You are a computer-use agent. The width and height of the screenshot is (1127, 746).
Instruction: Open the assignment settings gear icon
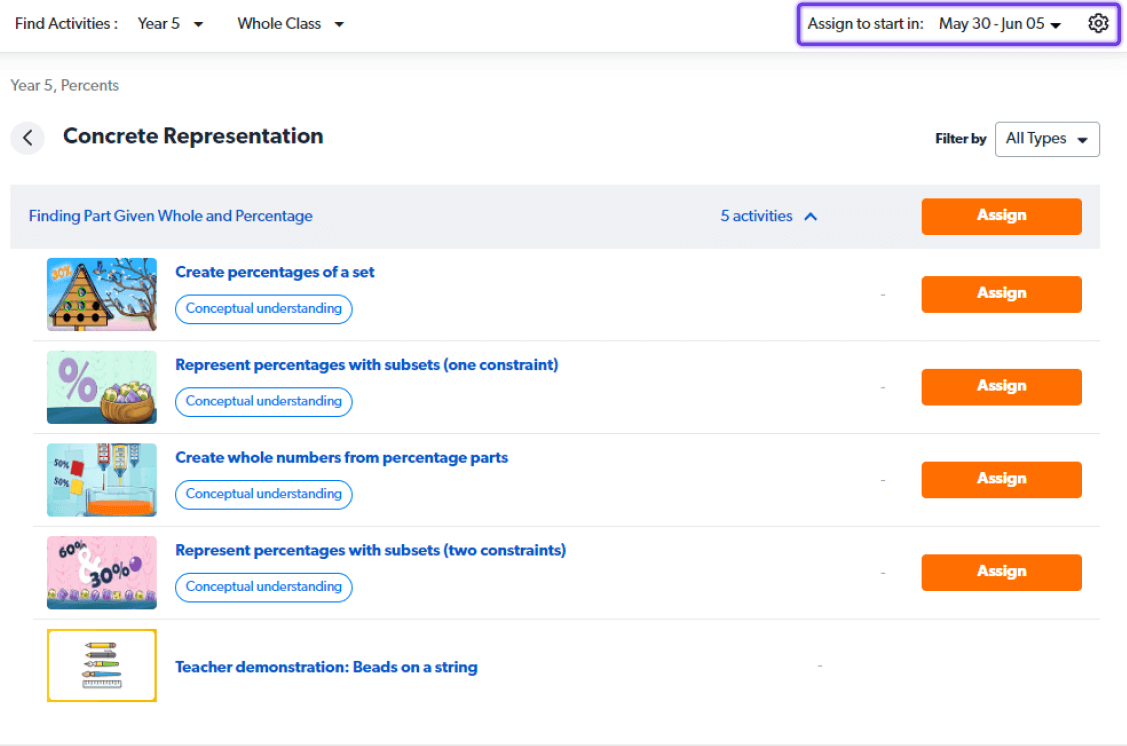[1098, 24]
